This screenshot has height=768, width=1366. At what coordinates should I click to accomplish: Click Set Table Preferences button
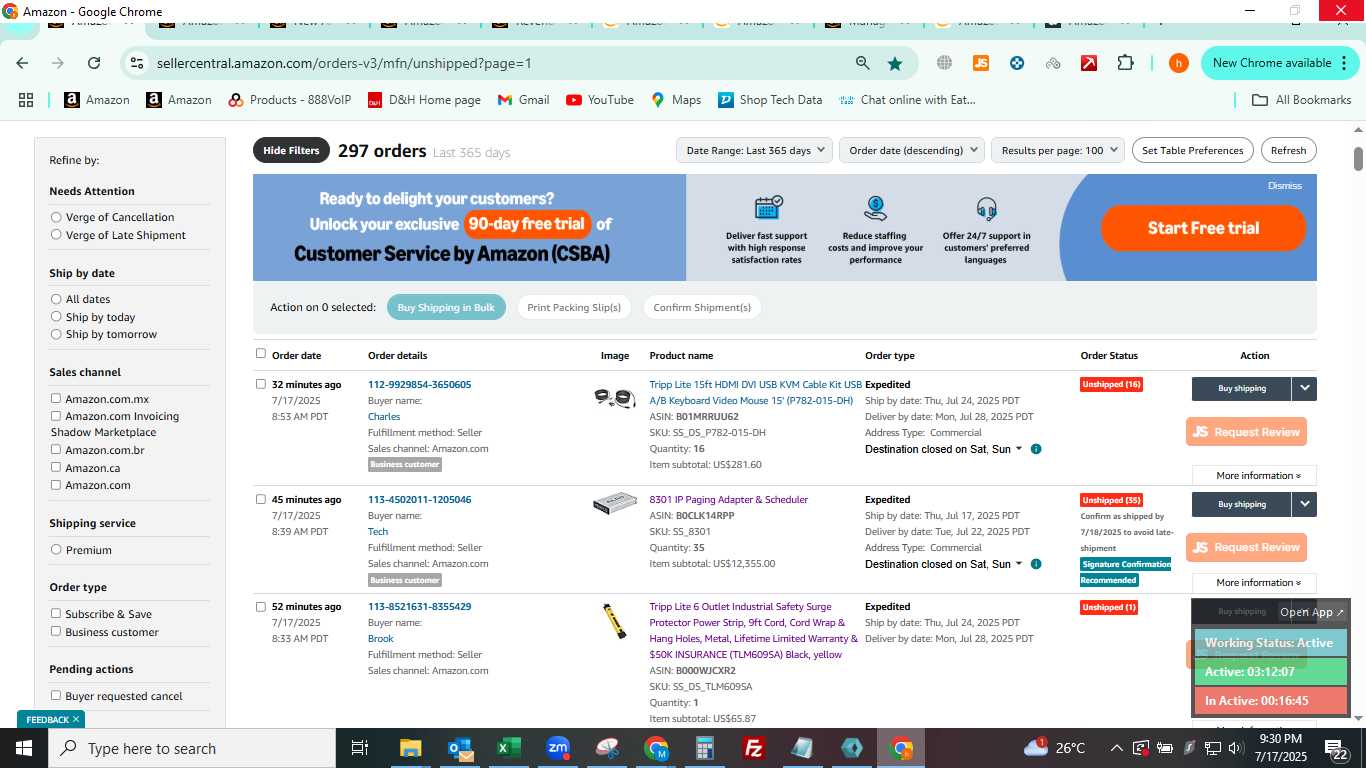[x=1192, y=150]
